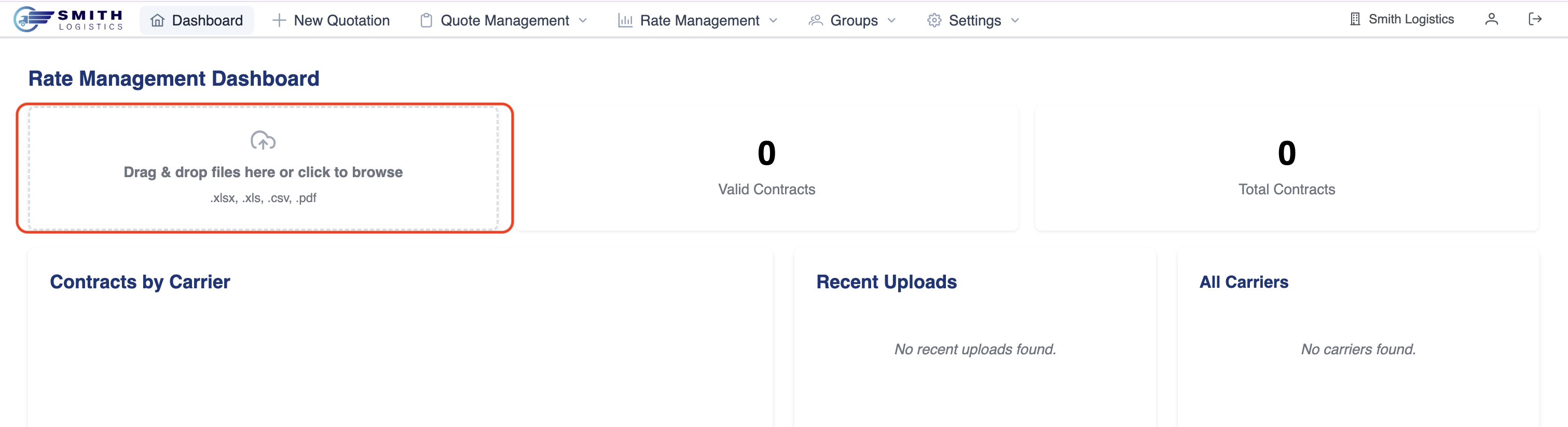Click the people icon next to Groups

click(x=815, y=21)
